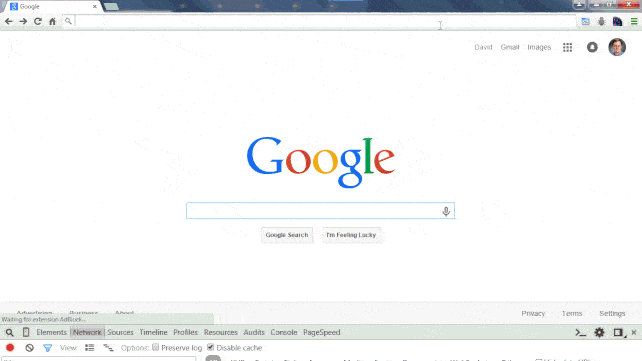
Task: Open DevTools settings gear
Action: point(599,332)
